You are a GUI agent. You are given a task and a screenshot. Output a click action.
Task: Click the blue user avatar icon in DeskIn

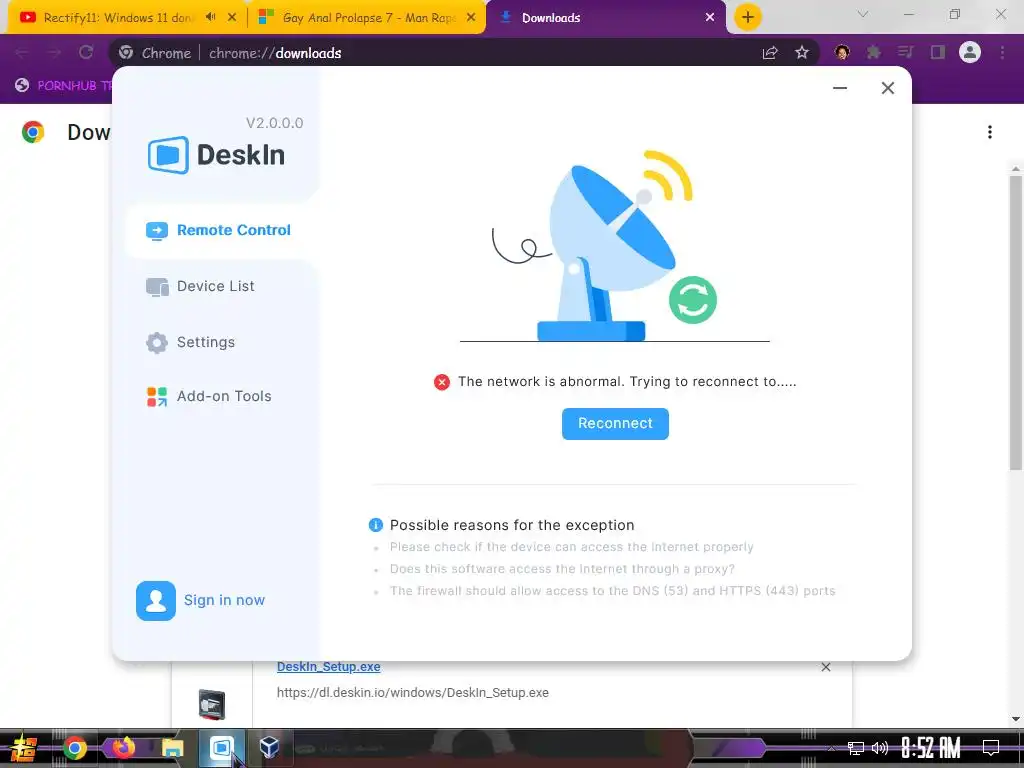(x=155, y=601)
